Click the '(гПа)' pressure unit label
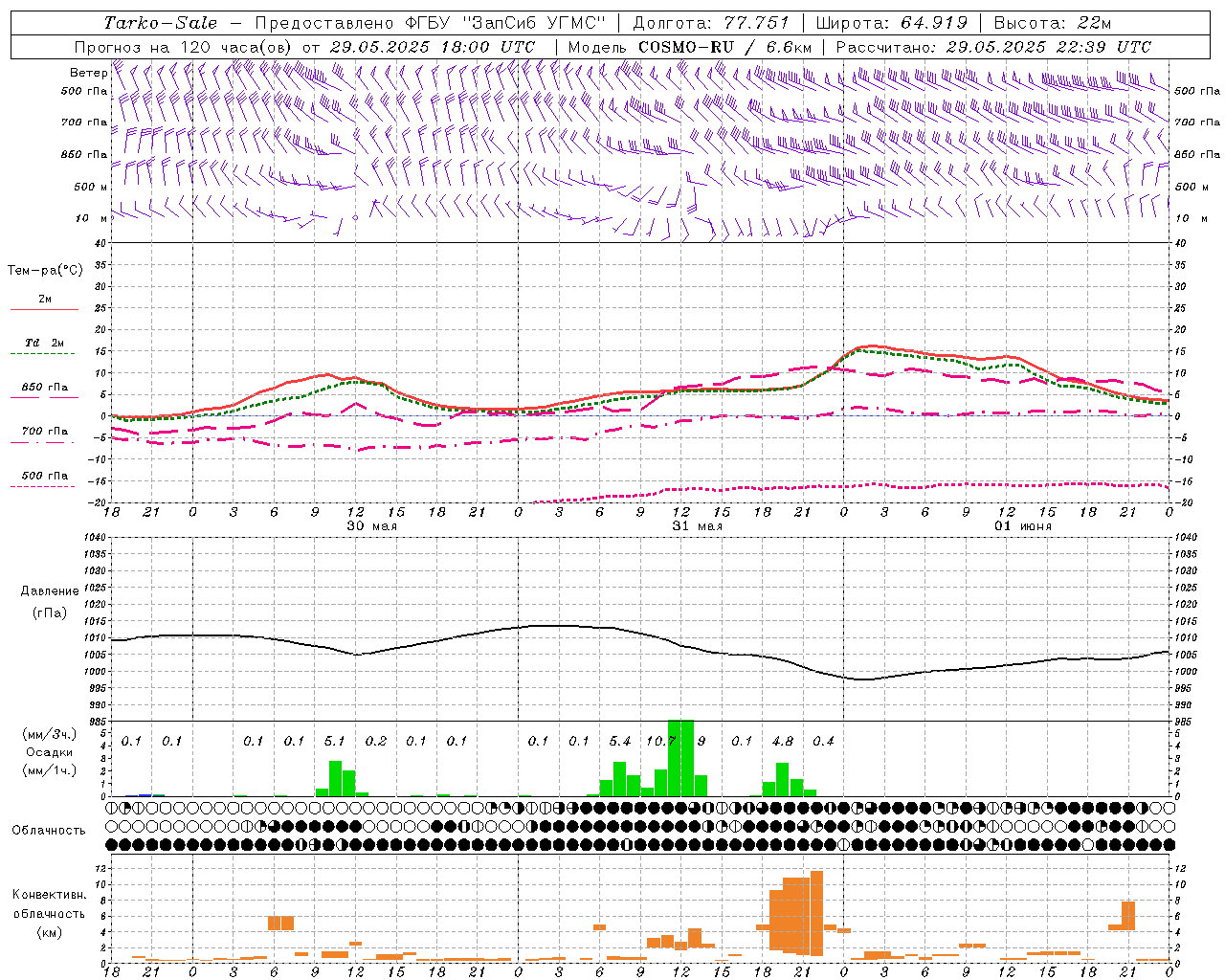 click(x=50, y=612)
